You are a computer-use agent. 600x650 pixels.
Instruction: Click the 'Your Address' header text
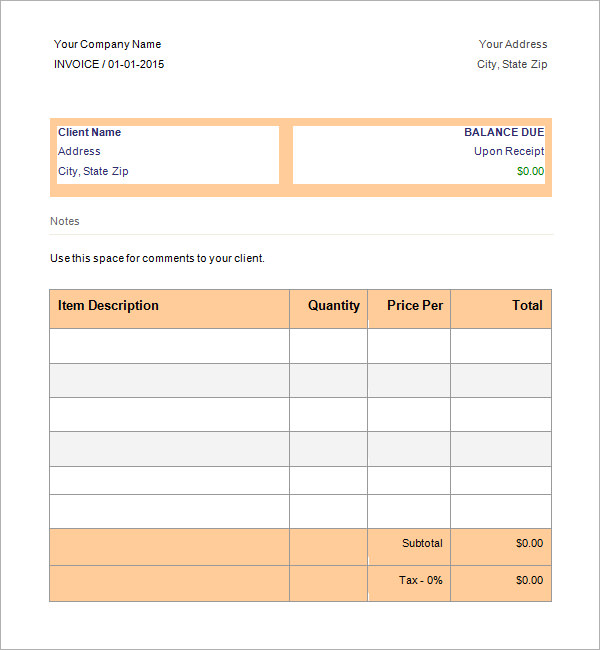tap(513, 44)
